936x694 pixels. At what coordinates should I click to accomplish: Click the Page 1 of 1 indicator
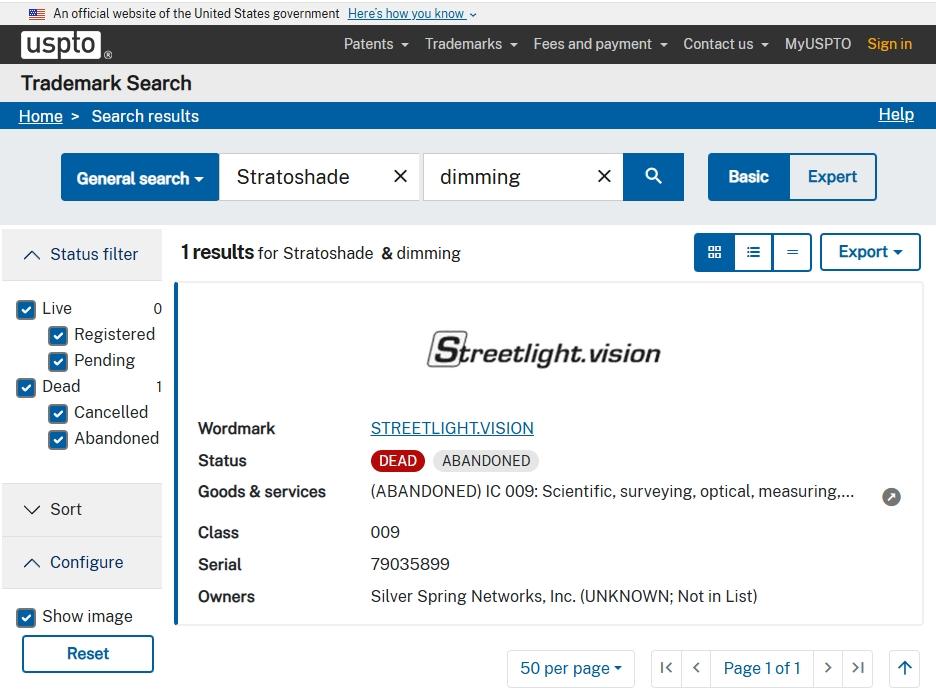pos(762,668)
